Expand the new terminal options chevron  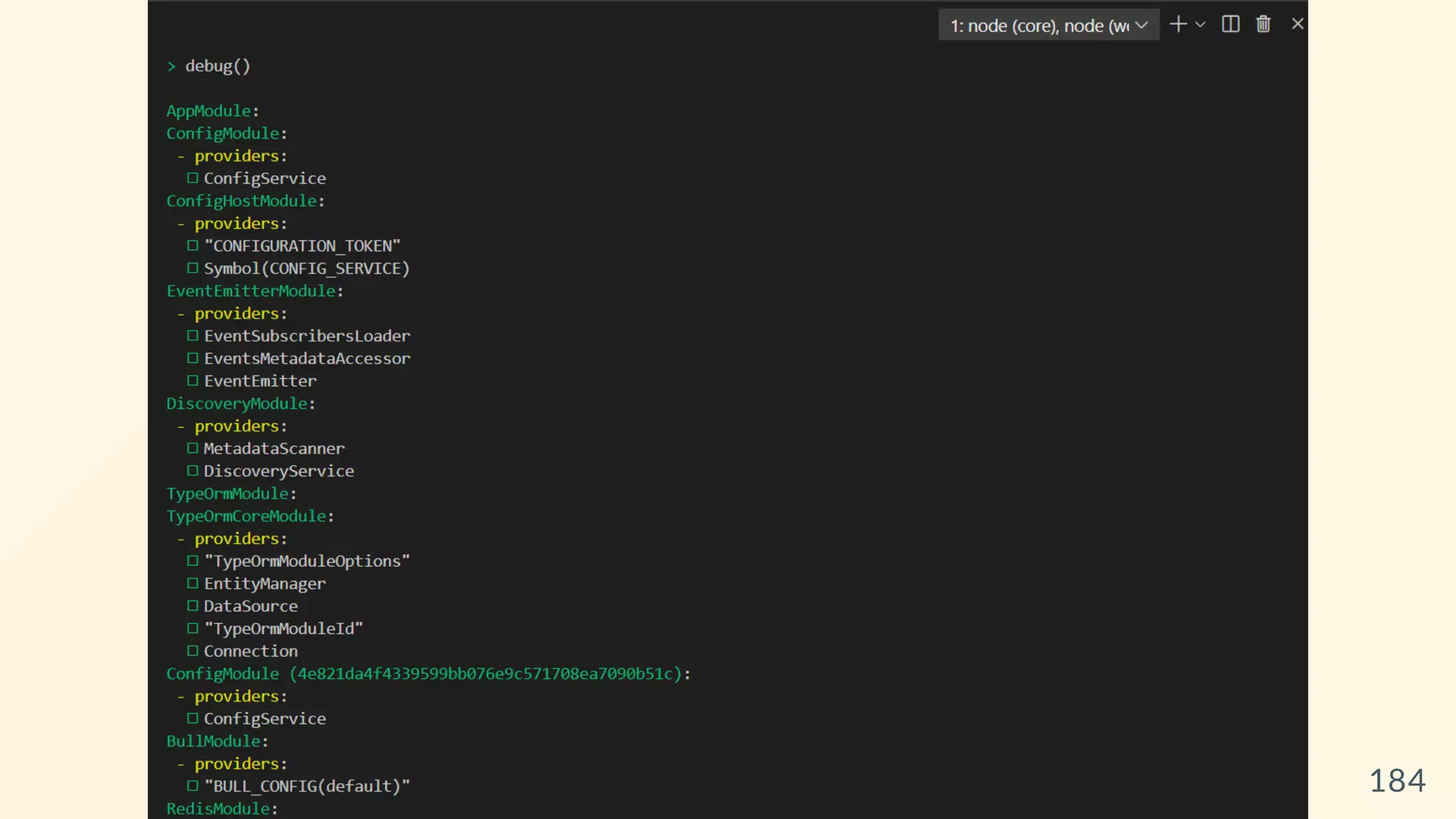[1201, 24]
